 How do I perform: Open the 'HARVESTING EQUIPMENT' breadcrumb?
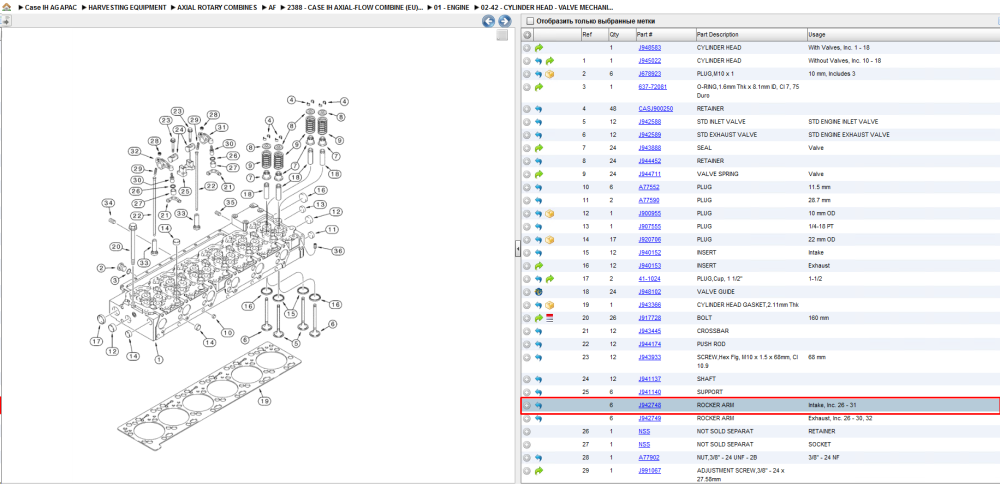tap(128, 7)
